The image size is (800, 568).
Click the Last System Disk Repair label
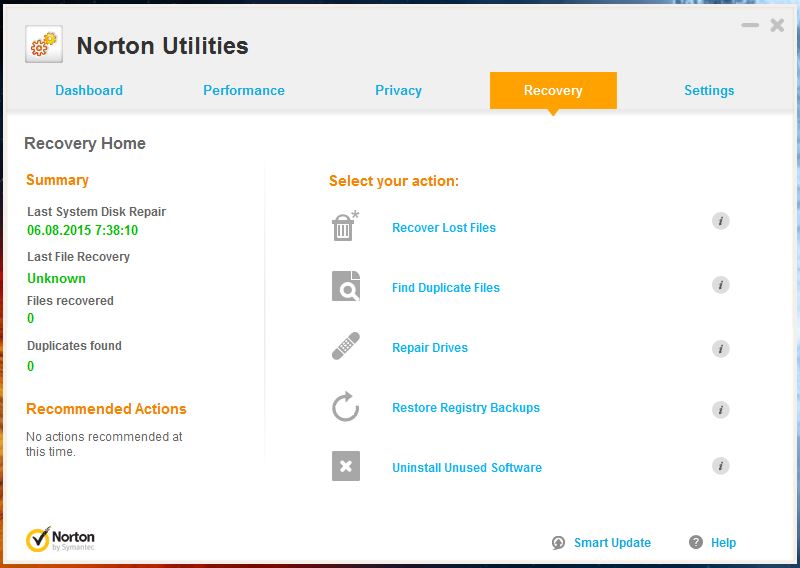pos(96,211)
